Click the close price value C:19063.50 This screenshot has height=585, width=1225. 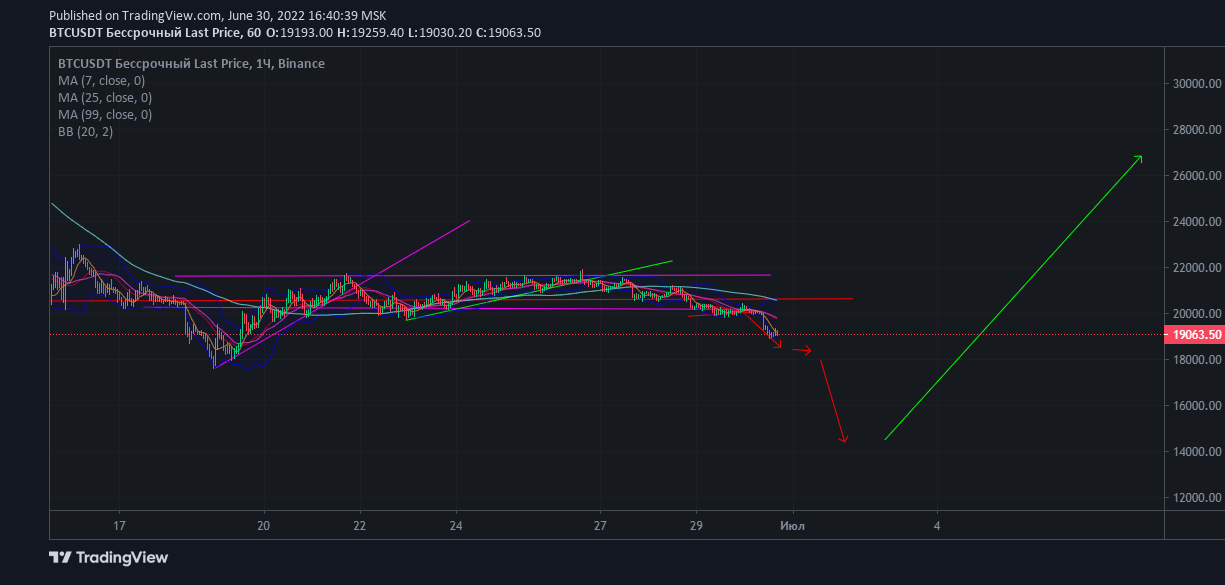pos(509,33)
